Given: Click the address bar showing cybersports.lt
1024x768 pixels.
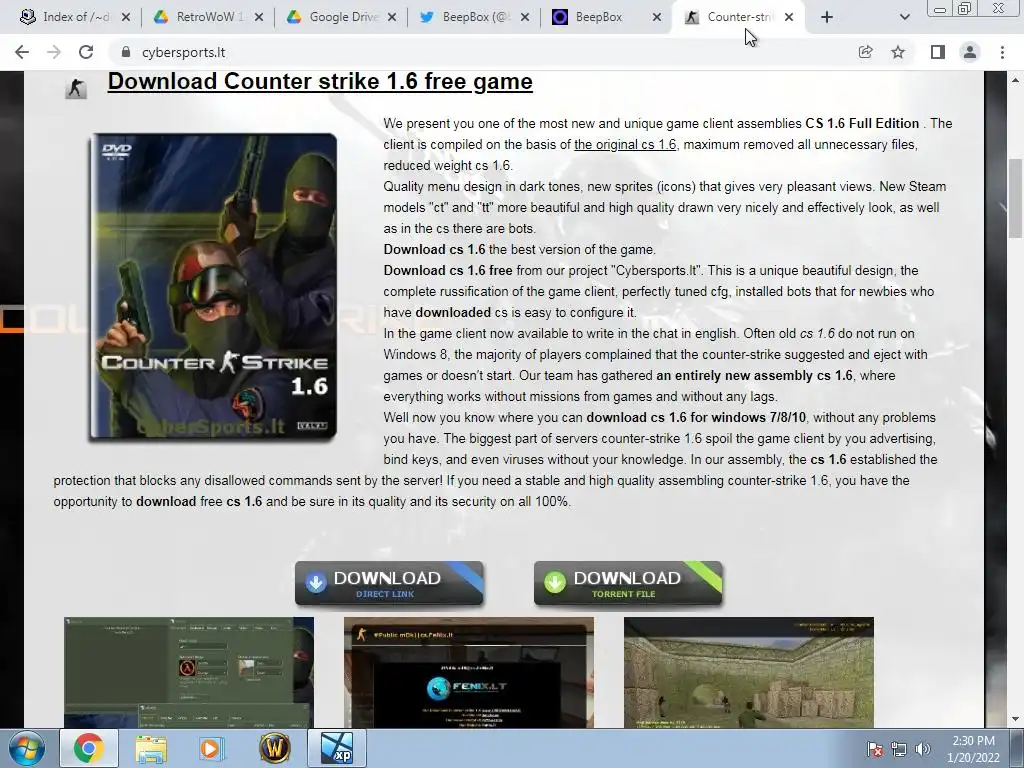Looking at the screenshot, I should (x=483, y=52).
